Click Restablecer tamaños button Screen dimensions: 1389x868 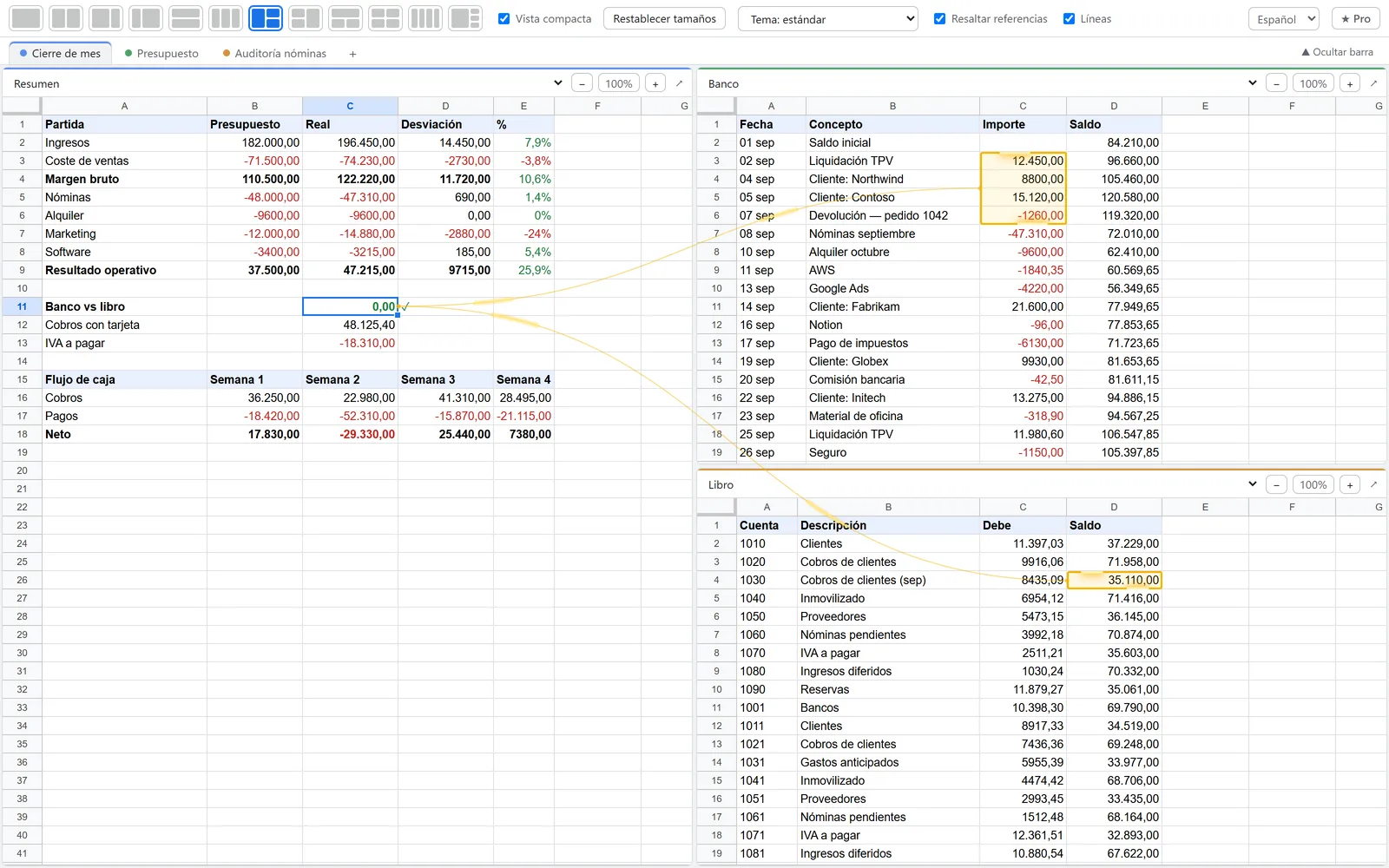tap(665, 18)
